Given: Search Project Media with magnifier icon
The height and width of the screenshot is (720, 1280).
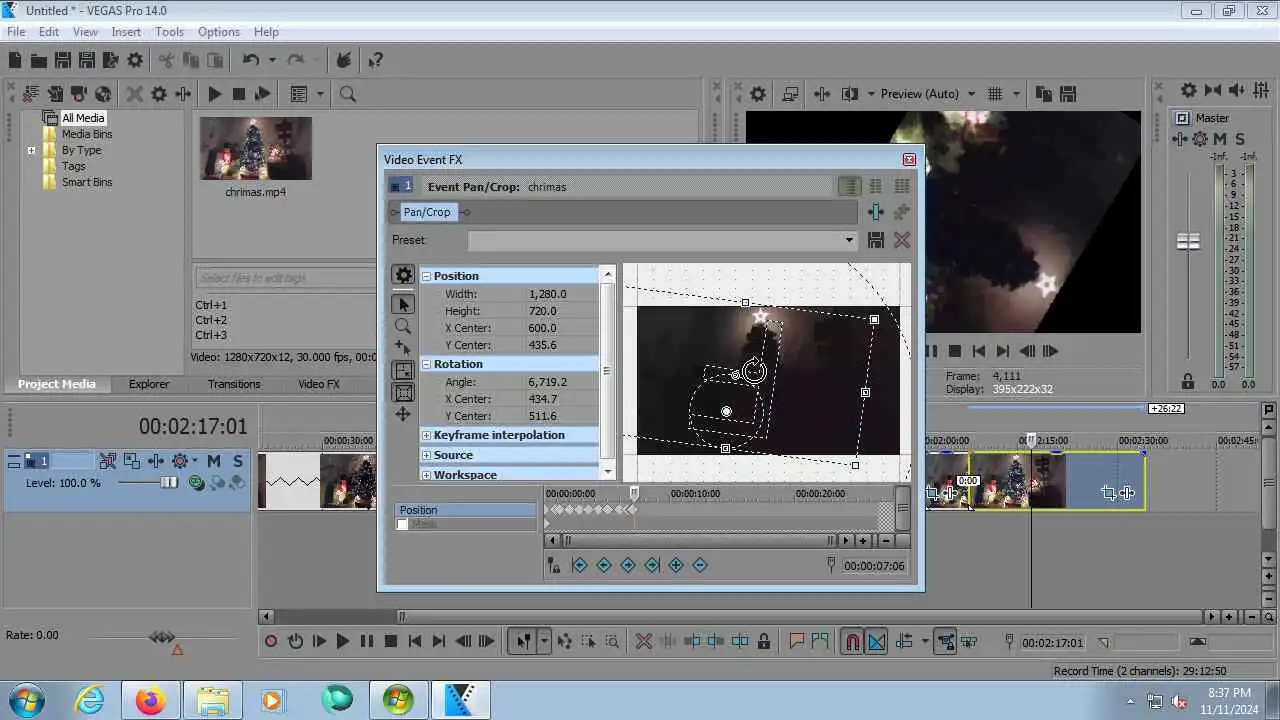Looking at the screenshot, I should coord(348,94).
